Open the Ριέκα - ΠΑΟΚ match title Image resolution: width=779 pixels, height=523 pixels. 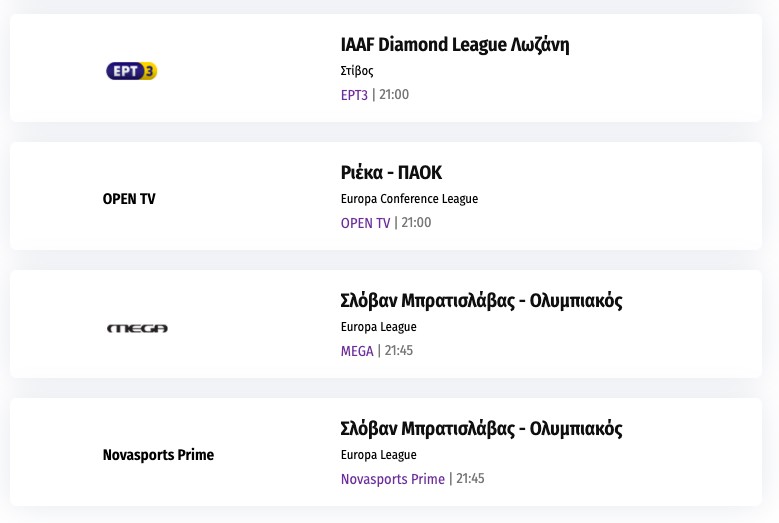(x=391, y=173)
